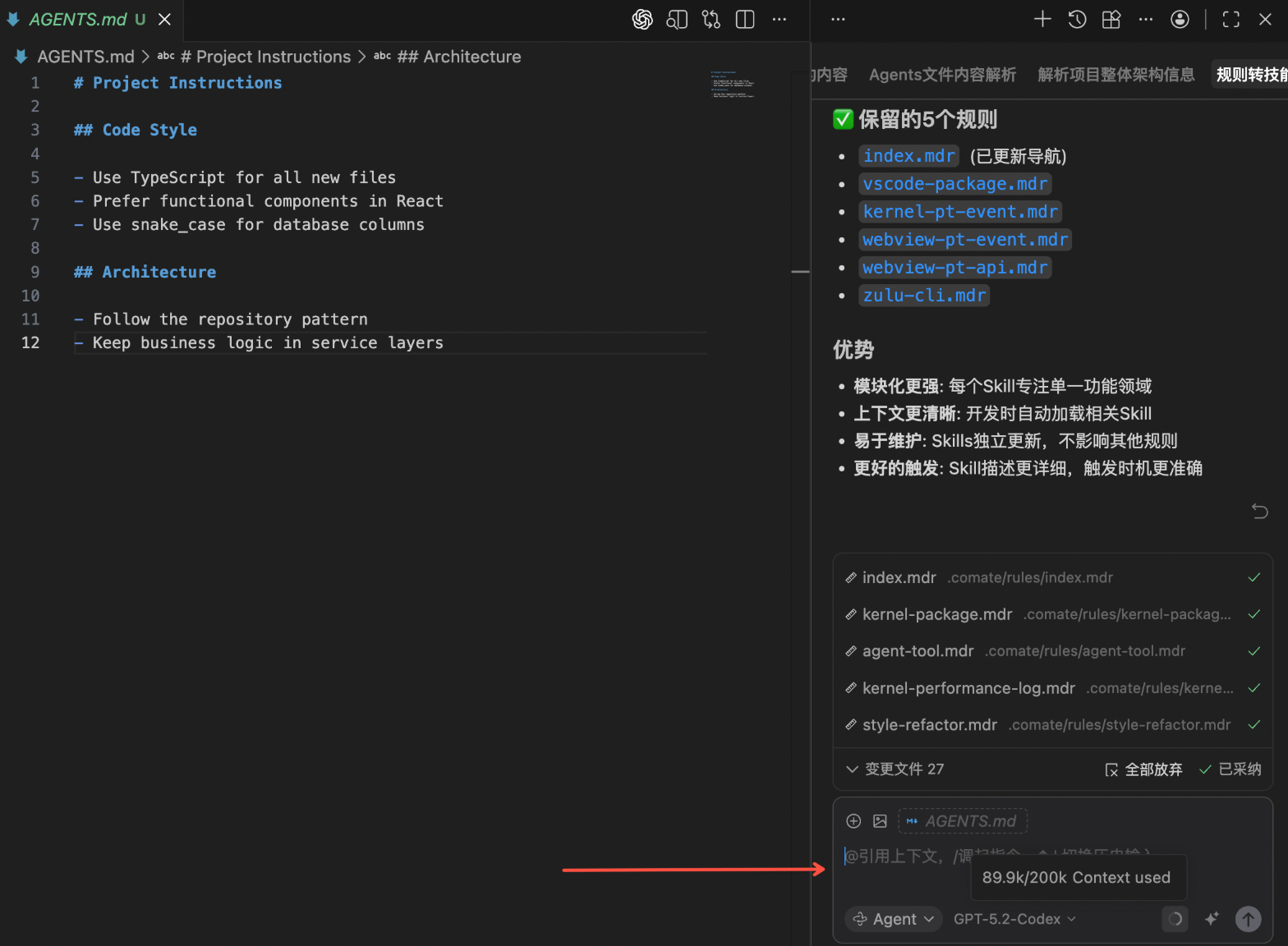Select the 解析项目整体架构信息 tab

pyautogui.click(x=1115, y=75)
